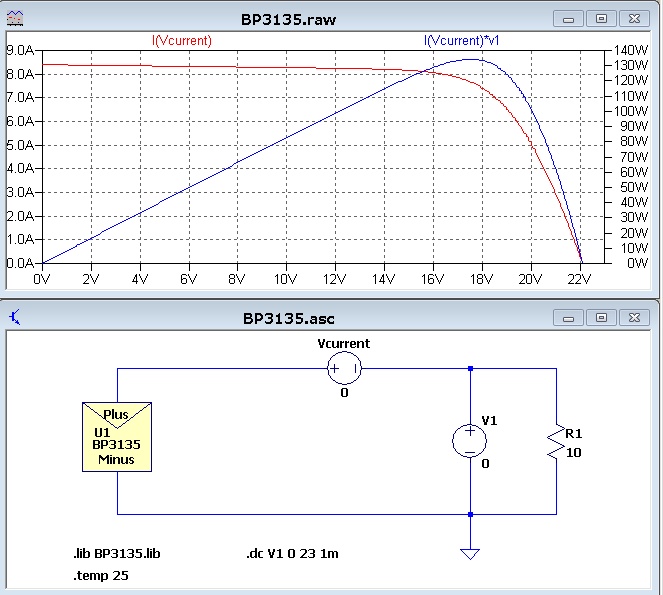Click the schematic icon of BP3135.asc window
Viewport: 663px width, 595px height.
(x=15, y=317)
